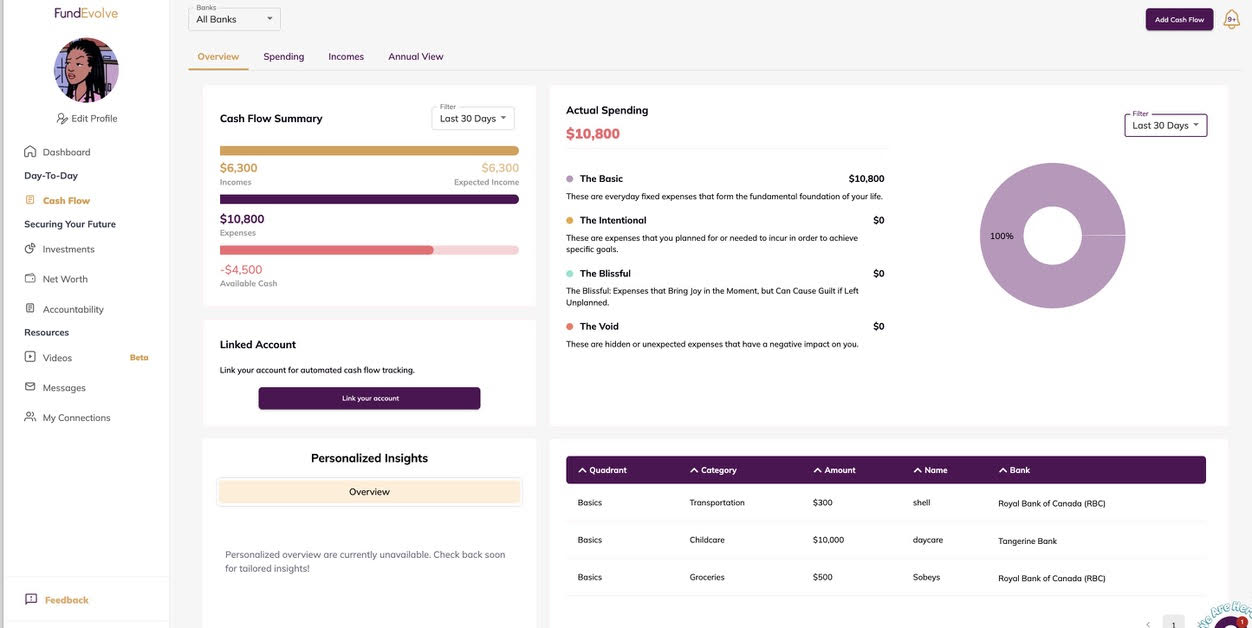
Task: Click the shell name cell
Action: click(922, 503)
